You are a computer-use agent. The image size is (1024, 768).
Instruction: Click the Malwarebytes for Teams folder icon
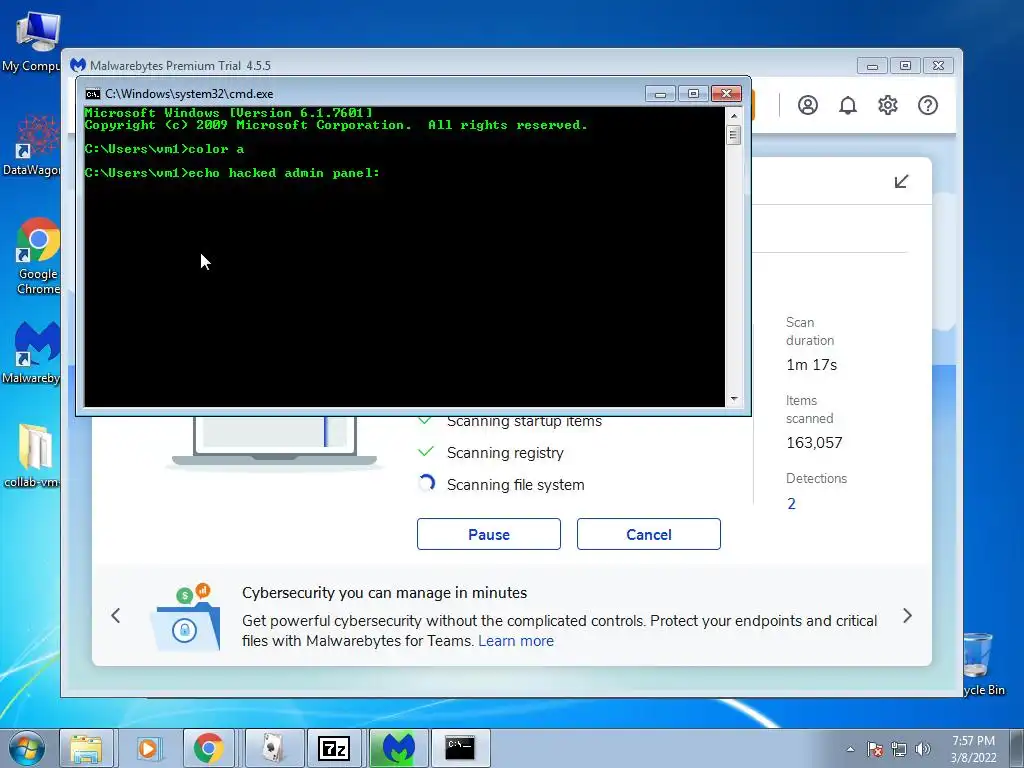pyautogui.click(x=185, y=618)
